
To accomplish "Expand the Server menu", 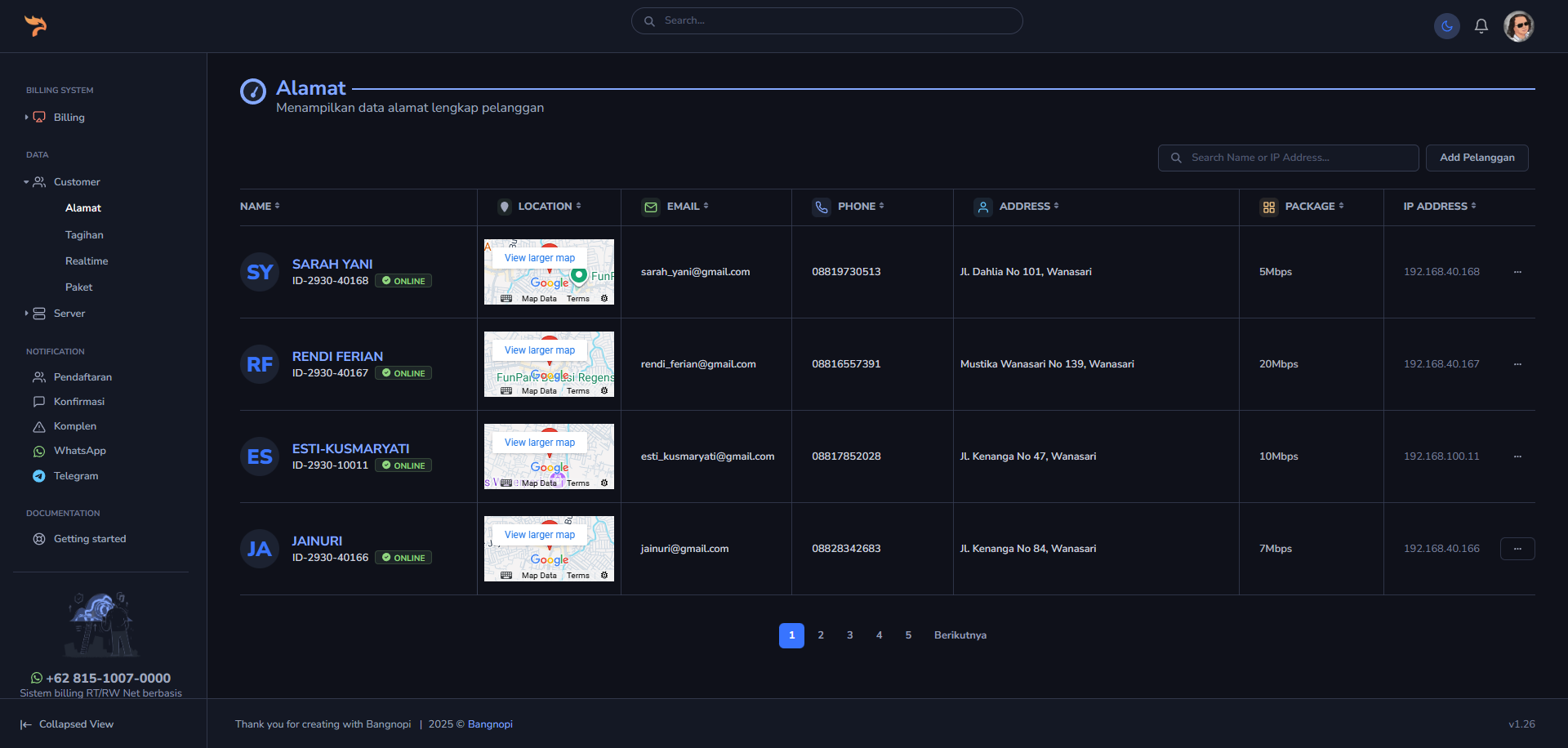I will point(69,314).
